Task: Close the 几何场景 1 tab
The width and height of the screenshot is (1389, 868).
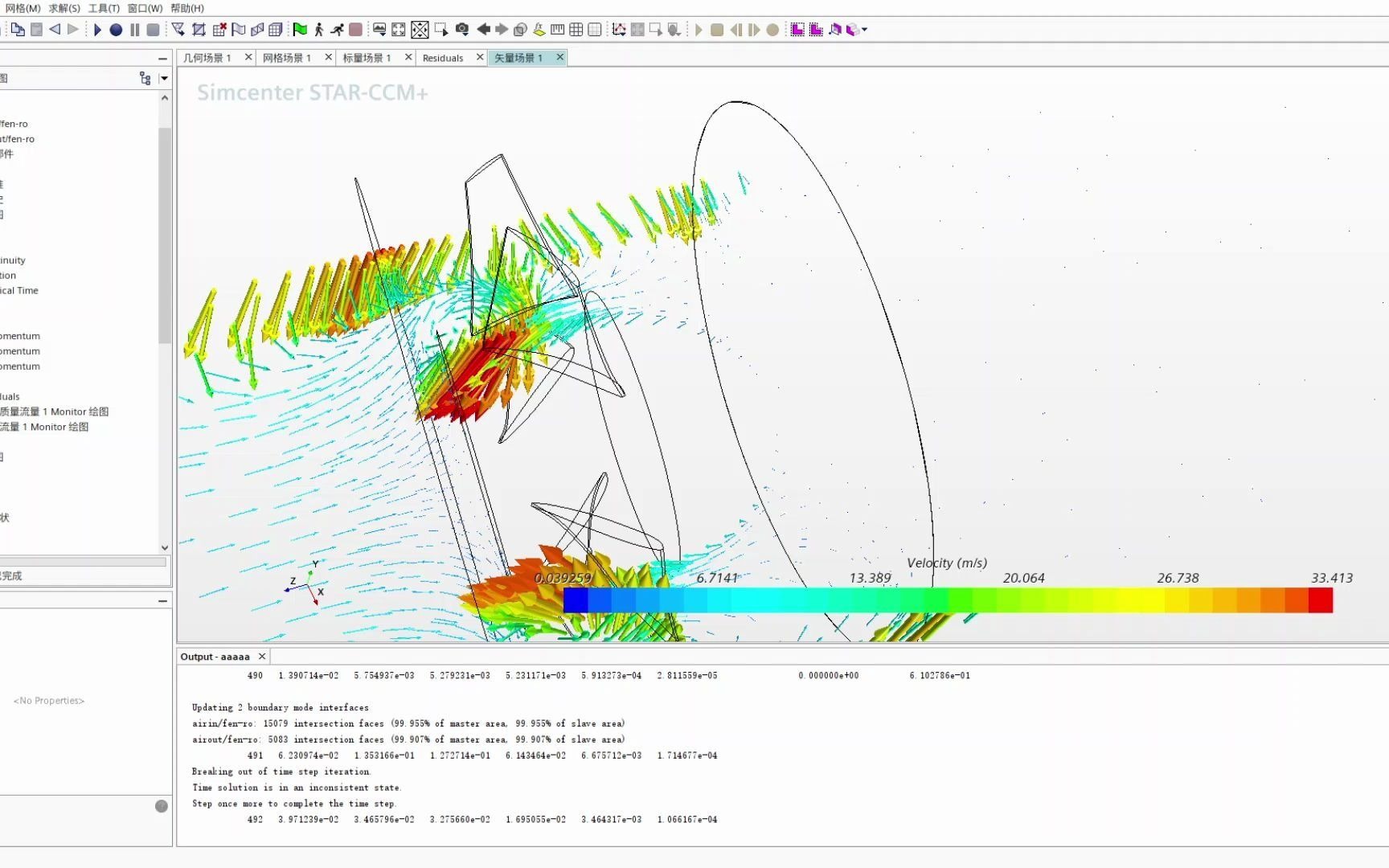Action: (x=248, y=57)
